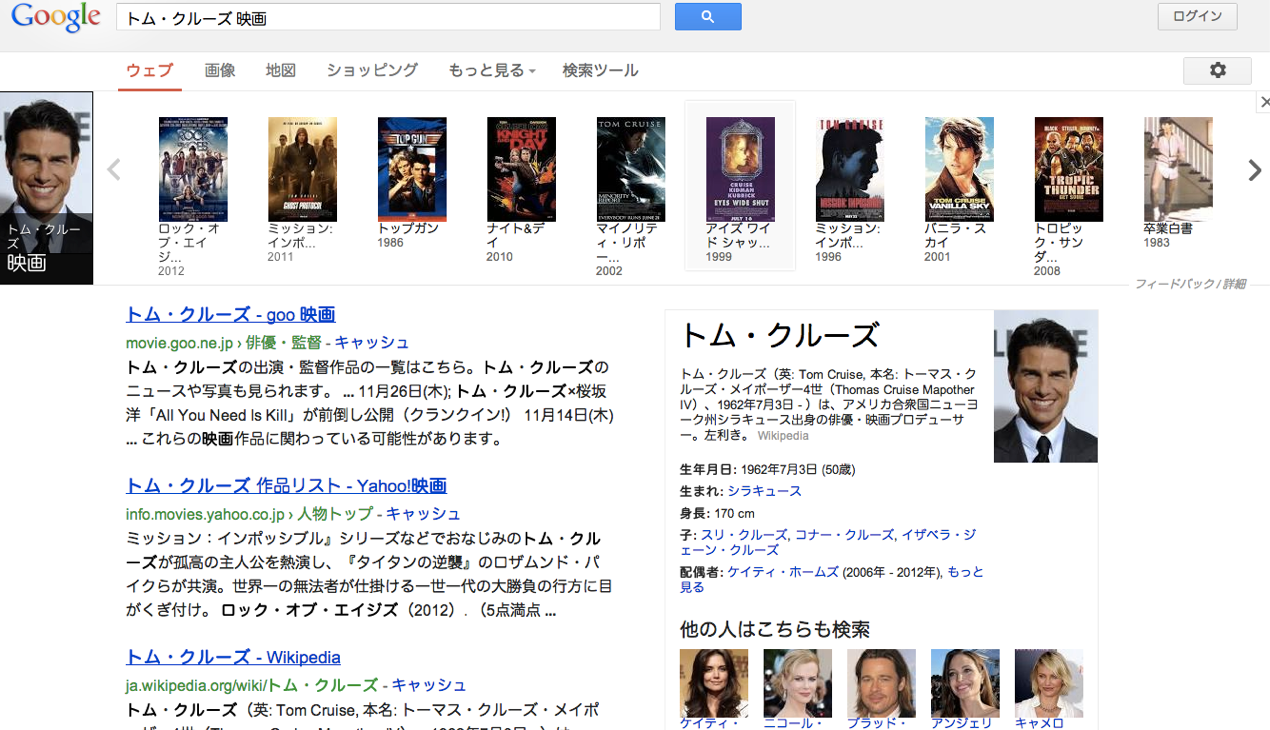Open キャッシュ link for Wikipedia result

point(429,685)
